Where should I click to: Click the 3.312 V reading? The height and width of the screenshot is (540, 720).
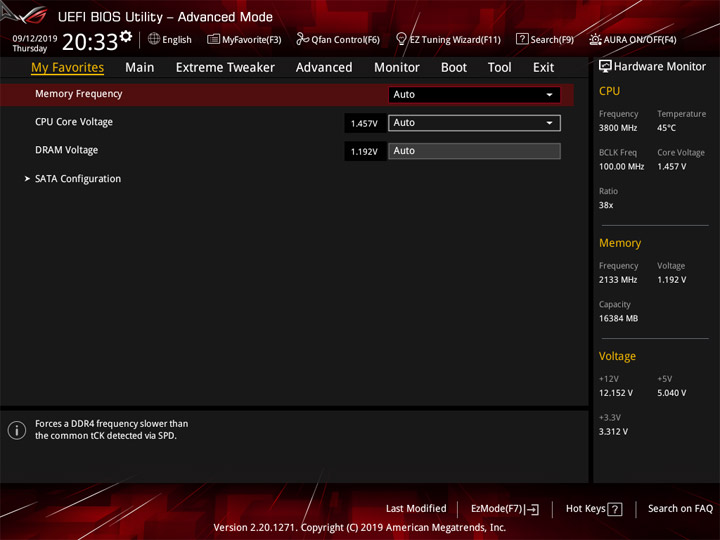point(613,432)
